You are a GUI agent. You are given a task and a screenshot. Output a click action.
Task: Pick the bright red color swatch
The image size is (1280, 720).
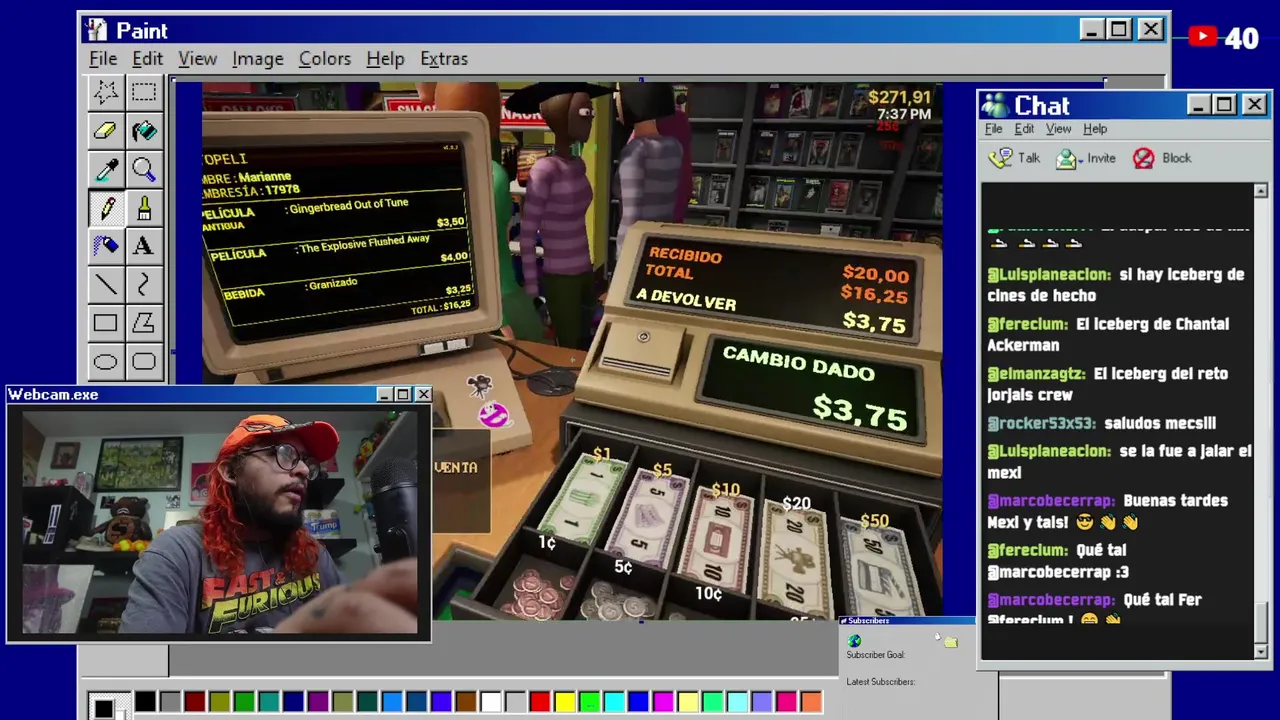[540, 702]
